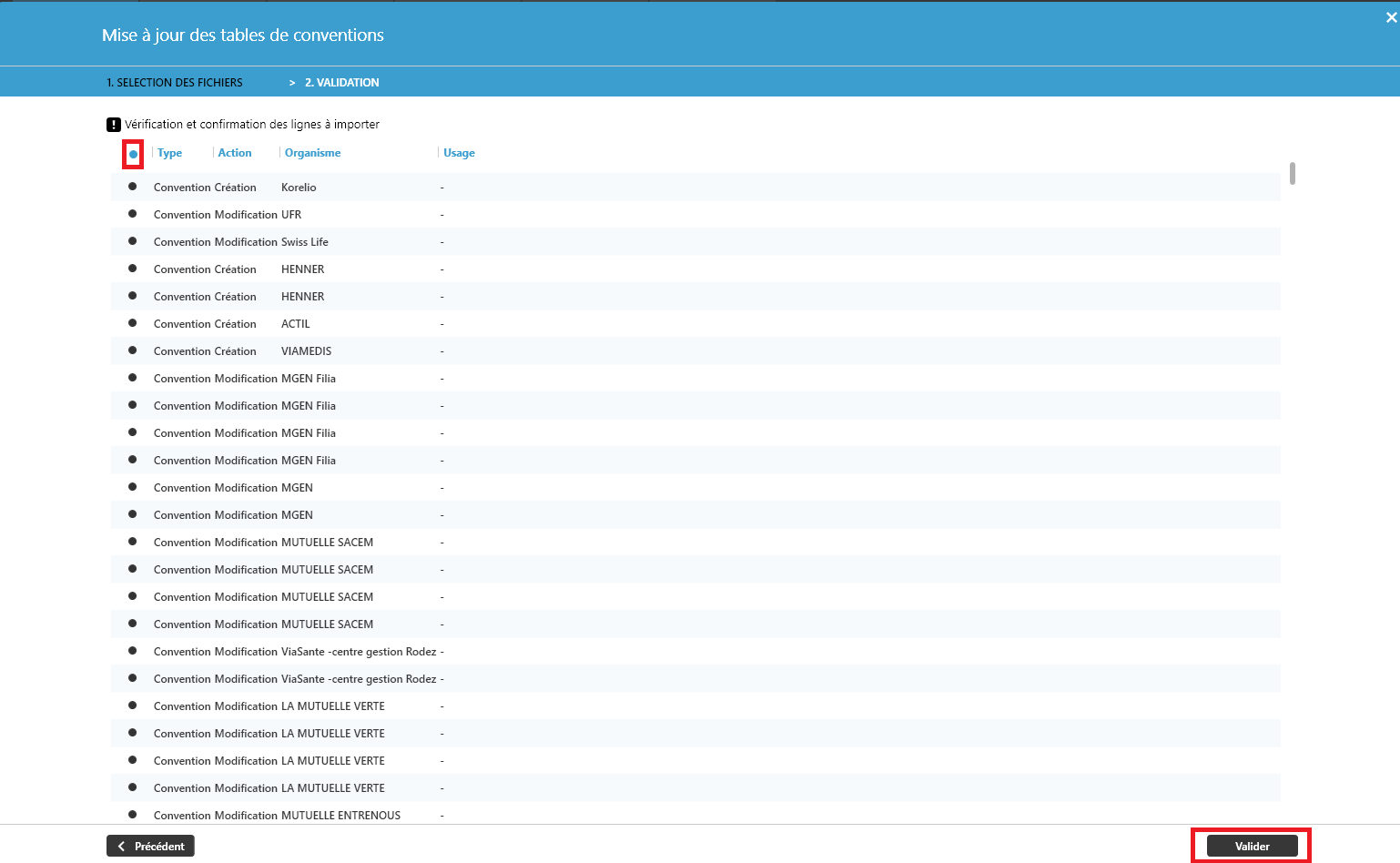Select the 2. Validation step tab
1400x863 pixels.
tap(341, 83)
